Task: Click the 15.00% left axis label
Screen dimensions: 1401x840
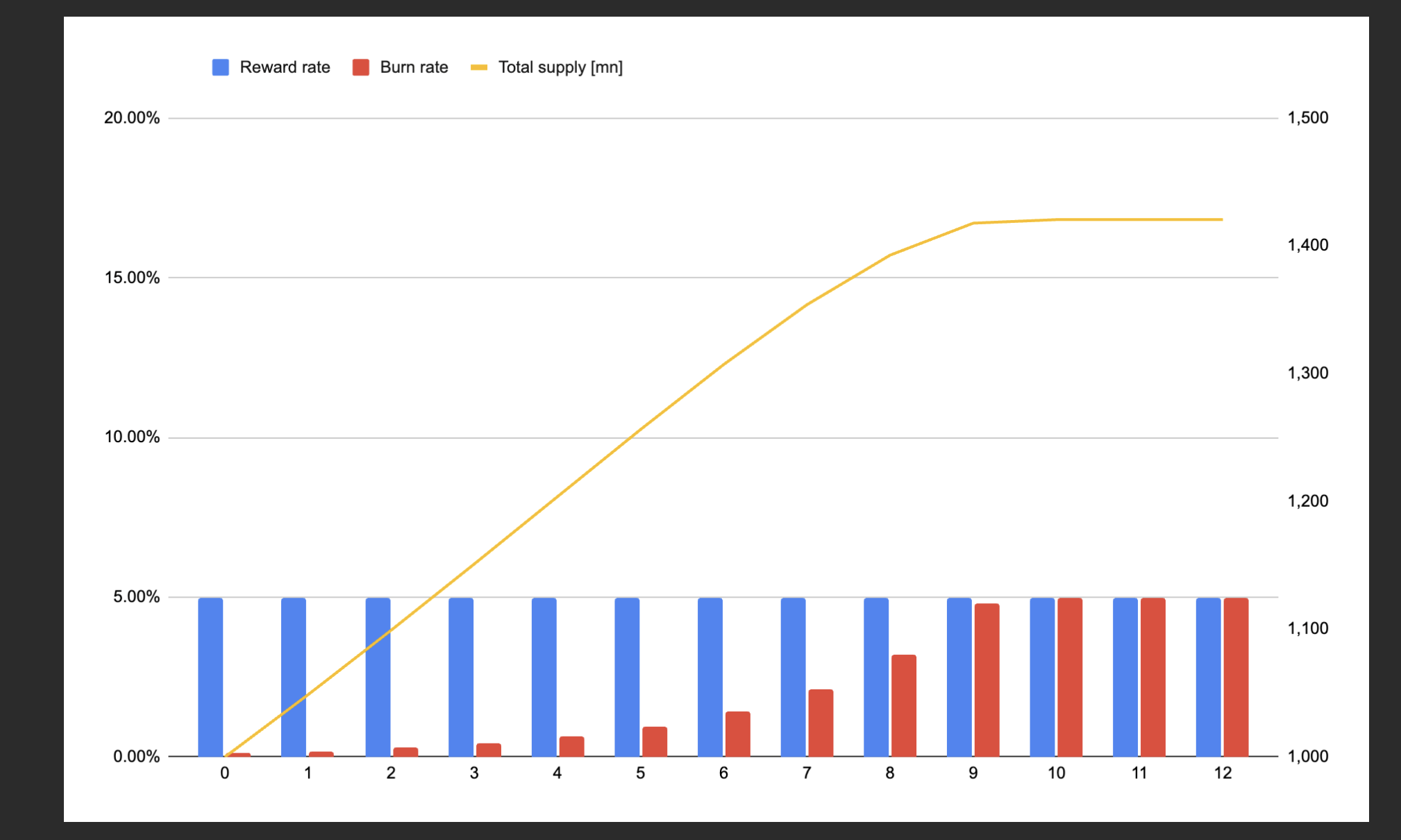Action: [x=132, y=278]
